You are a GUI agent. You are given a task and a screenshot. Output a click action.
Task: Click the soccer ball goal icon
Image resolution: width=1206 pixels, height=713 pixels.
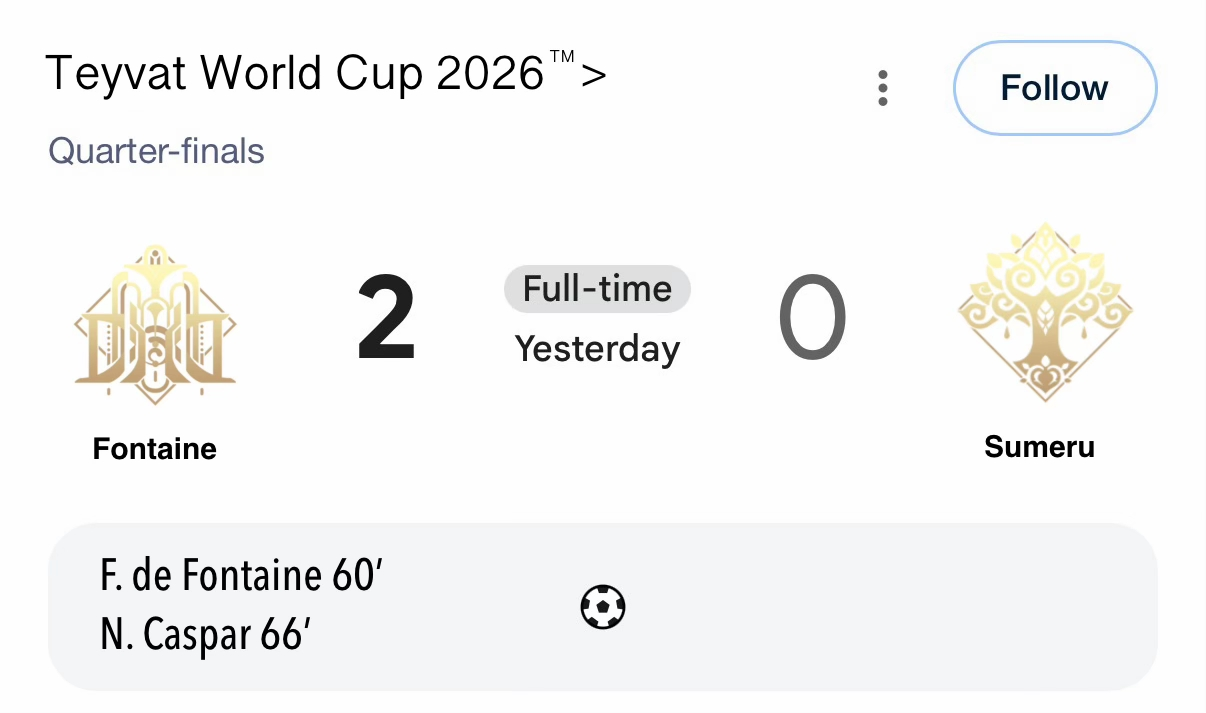pos(603,606)
